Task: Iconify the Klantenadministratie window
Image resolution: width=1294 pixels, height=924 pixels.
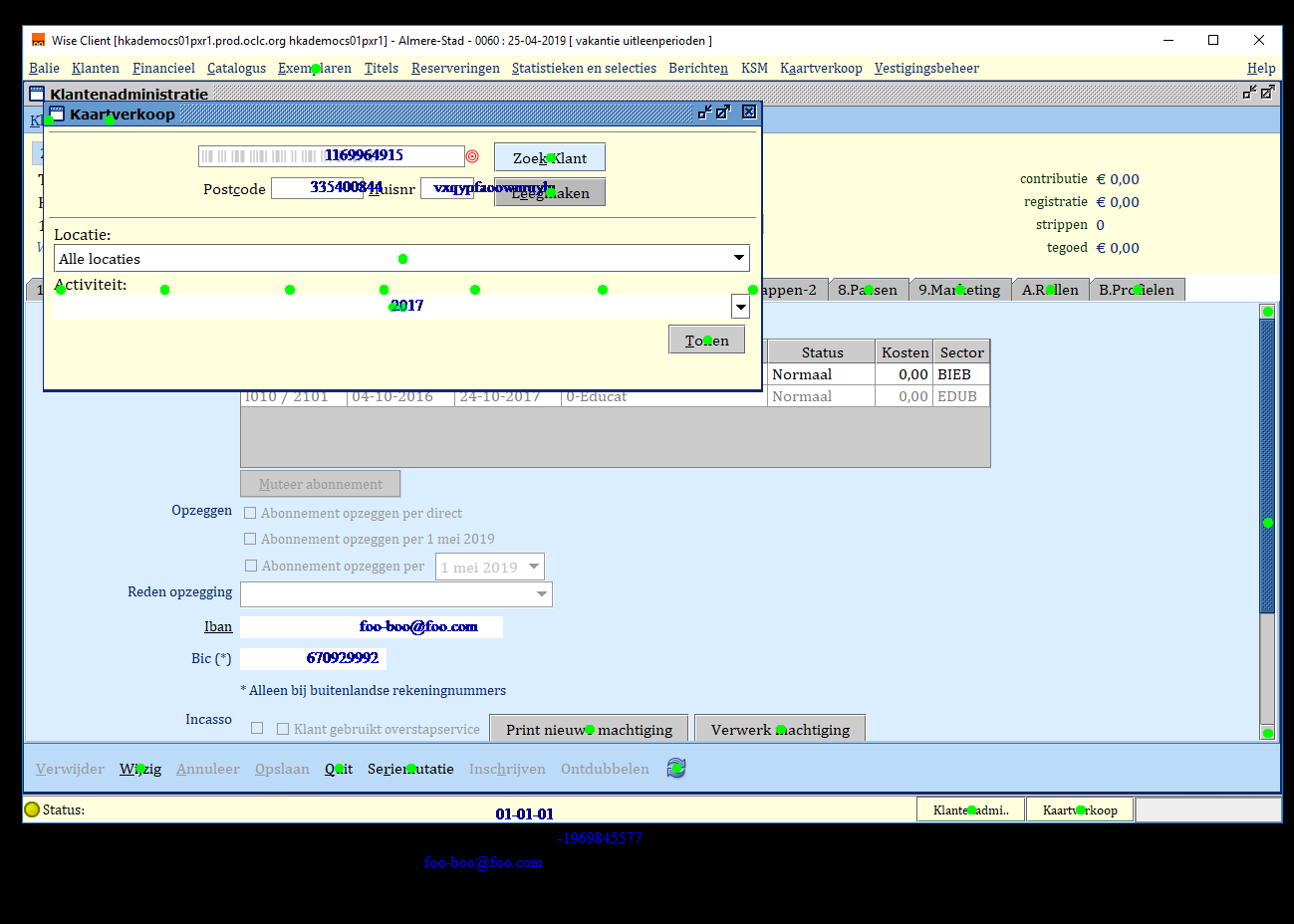Action: point(1249,92)
